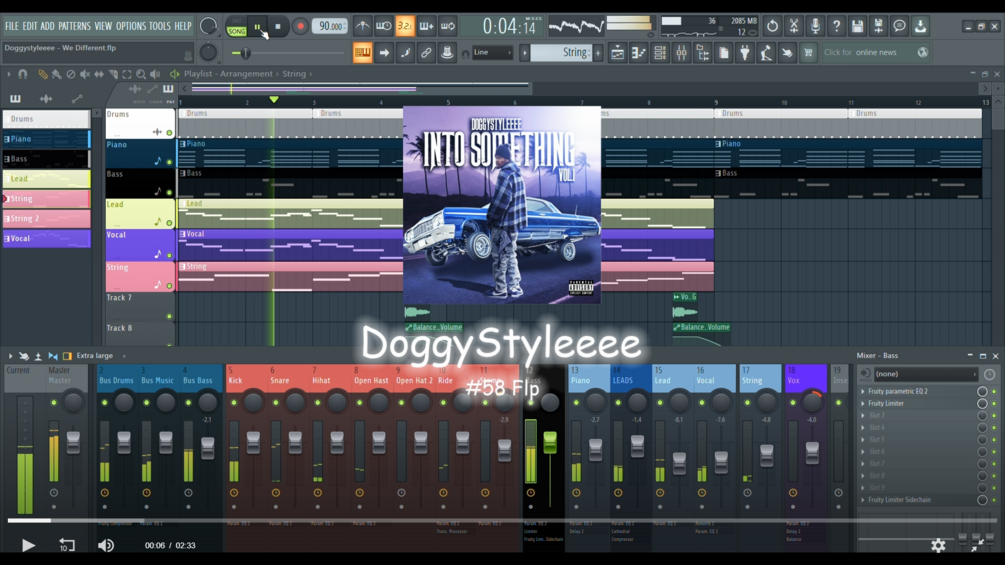Toggle playlist magnet snap icon
Viewport: 1005px width, 565px height.
click(x=22, y=74)
